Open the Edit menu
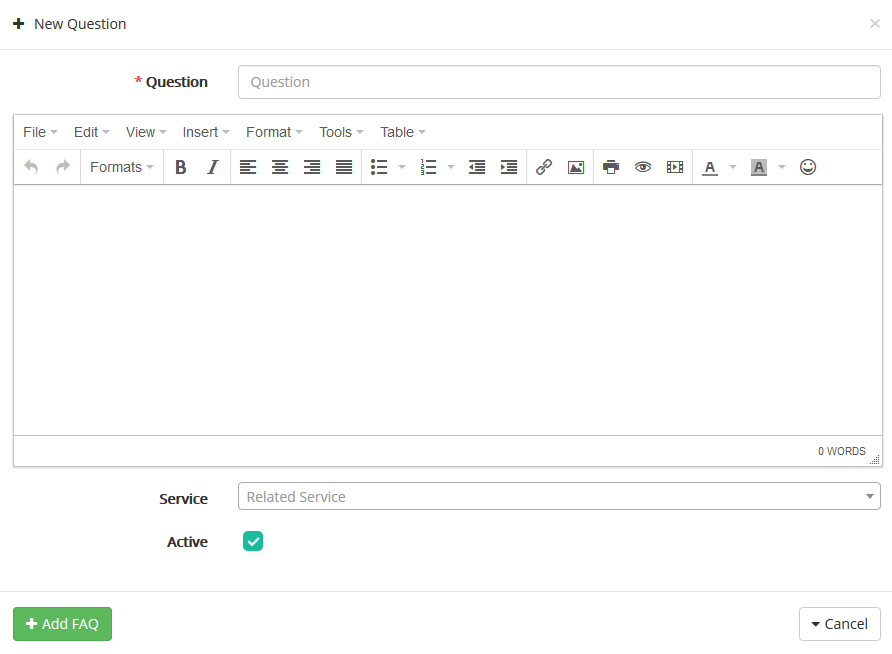This screenshot has width=892, height=654. point(91,132)
